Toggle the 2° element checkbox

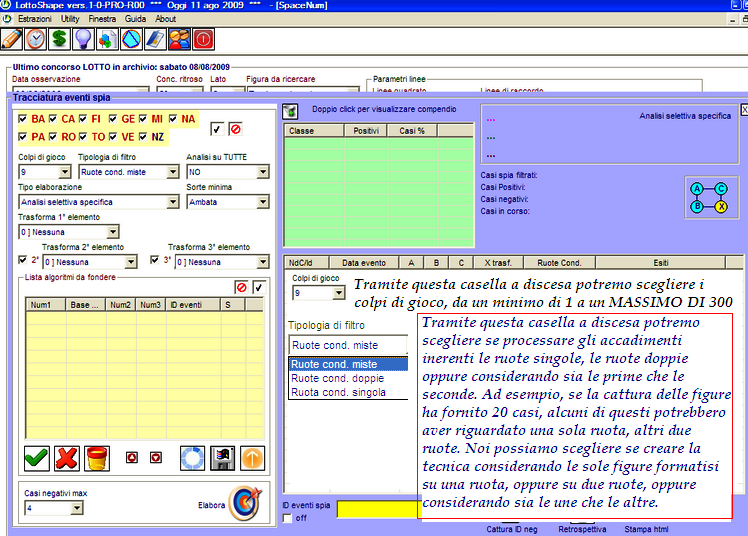(x=22, y=260)
